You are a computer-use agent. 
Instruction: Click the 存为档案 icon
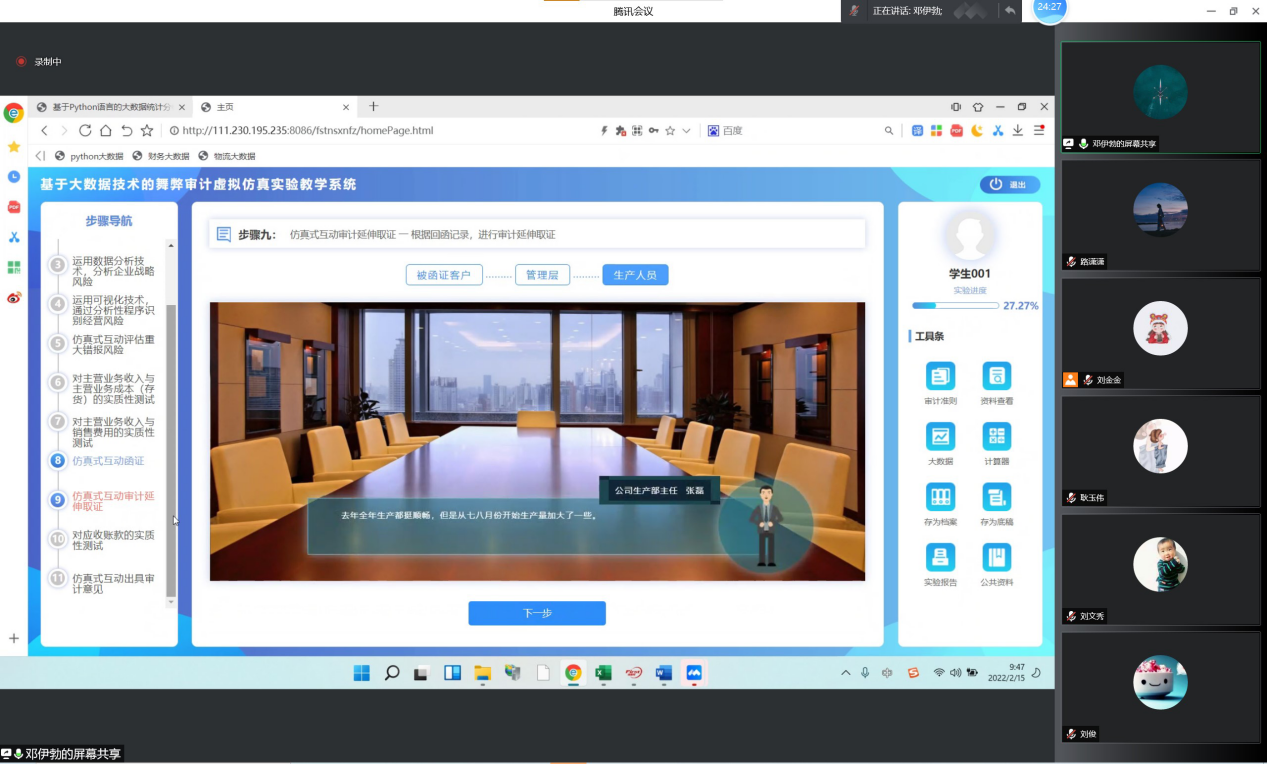coord(940,497)
